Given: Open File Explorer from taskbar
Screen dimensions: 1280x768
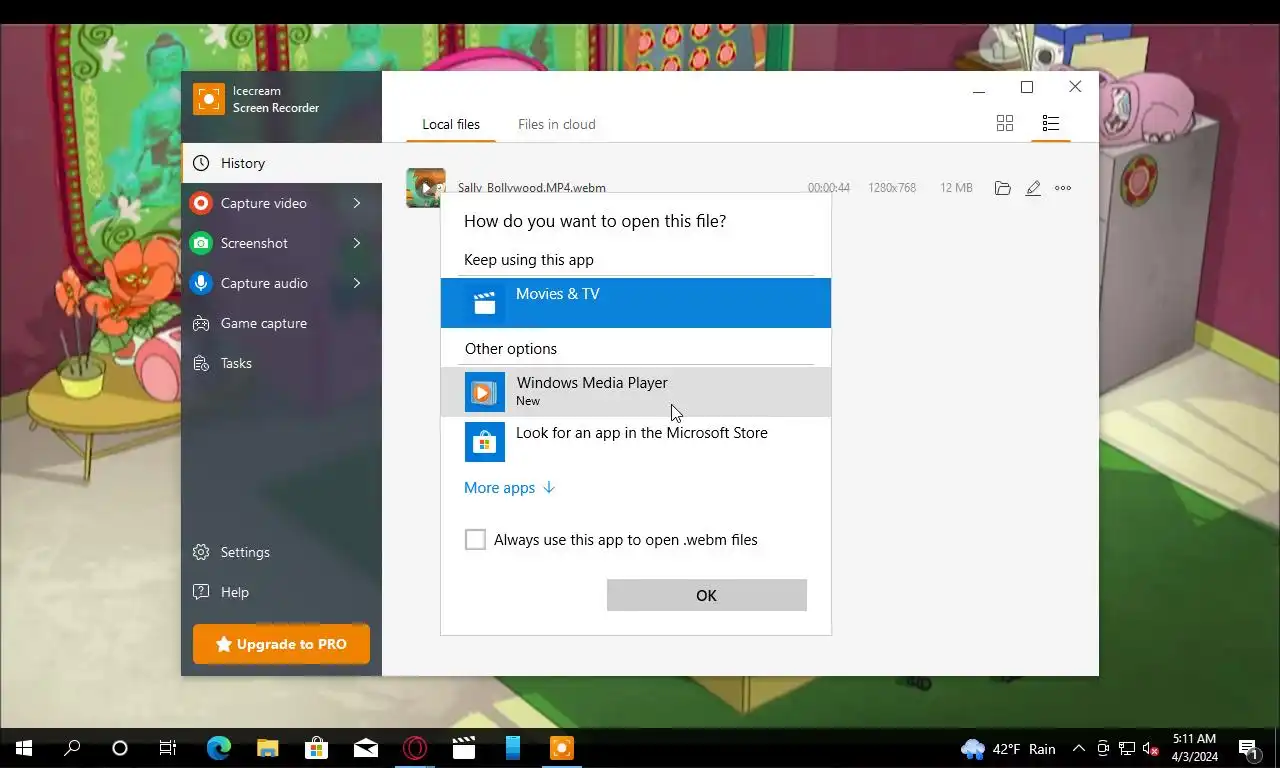Looking at the screenshot, I should pyautogui.click(x=267, y=748).
